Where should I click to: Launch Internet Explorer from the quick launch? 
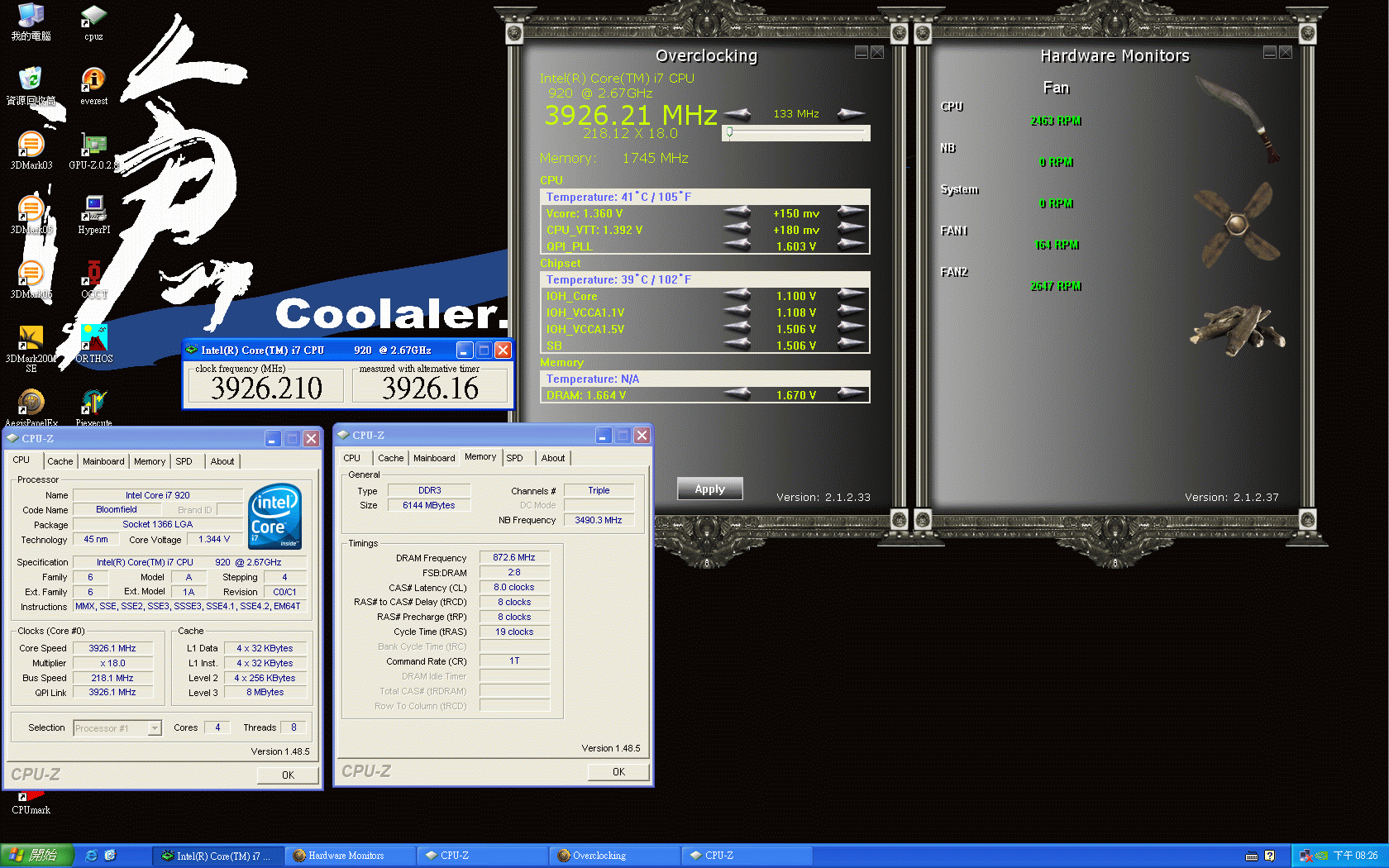(x=92, y=856)
